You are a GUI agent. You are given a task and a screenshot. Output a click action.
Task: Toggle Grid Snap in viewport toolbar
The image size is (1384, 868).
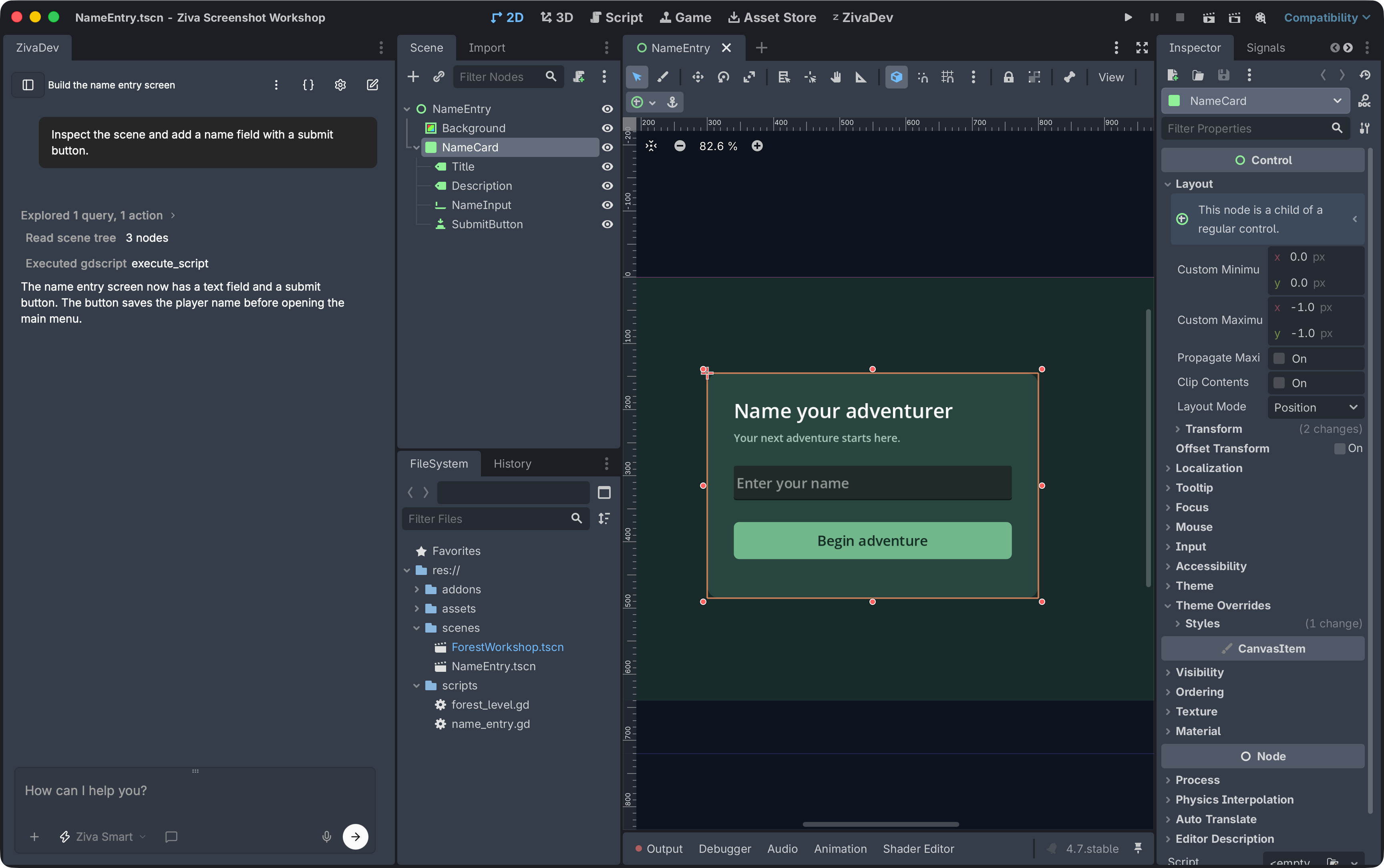948,77
